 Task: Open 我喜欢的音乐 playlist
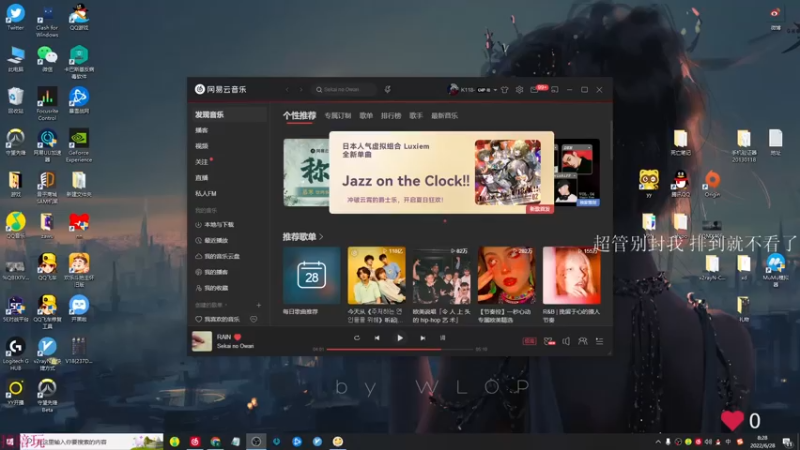(218, 319)
